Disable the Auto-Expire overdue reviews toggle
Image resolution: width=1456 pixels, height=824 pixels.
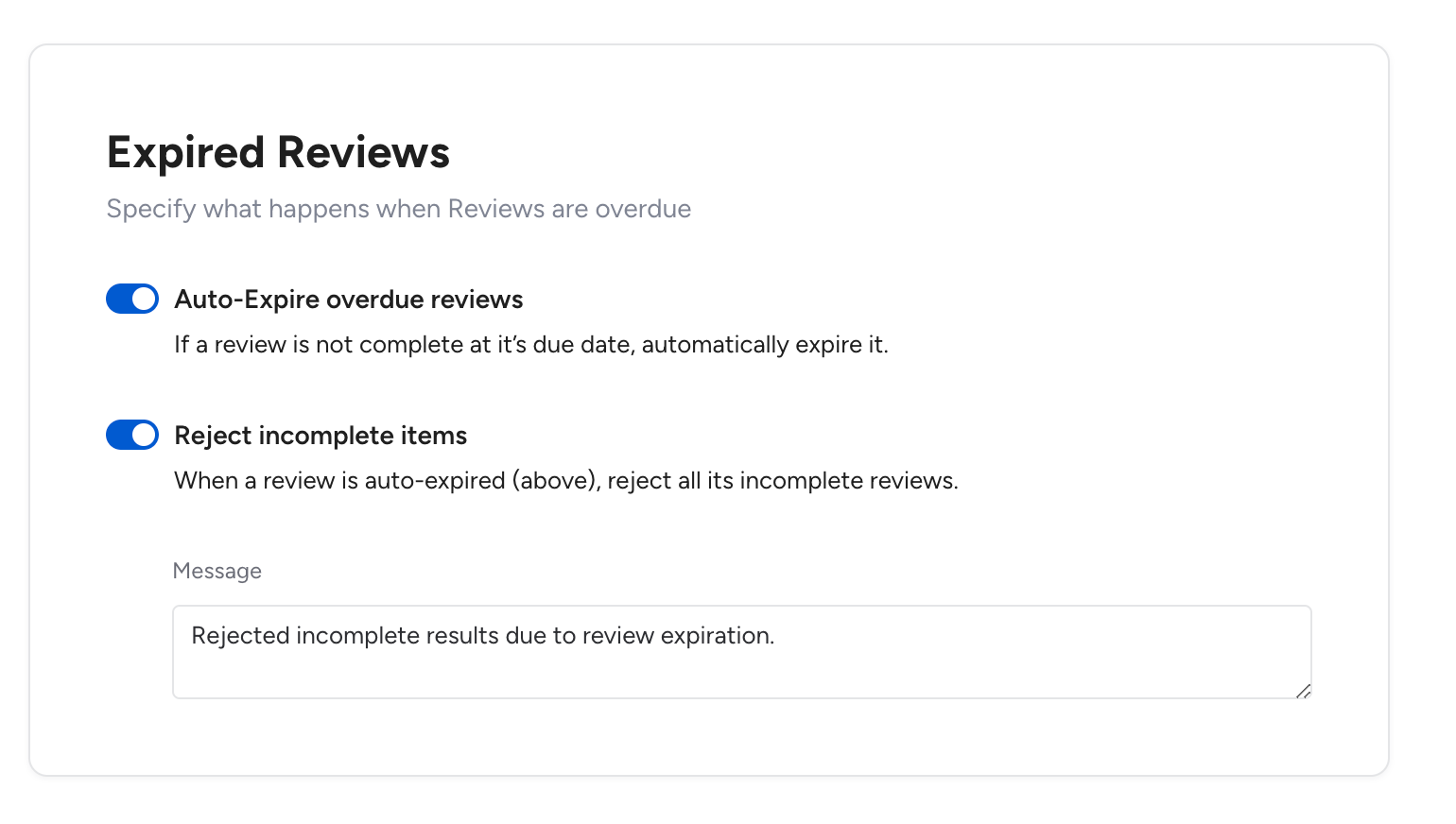(x=132, y=299)
